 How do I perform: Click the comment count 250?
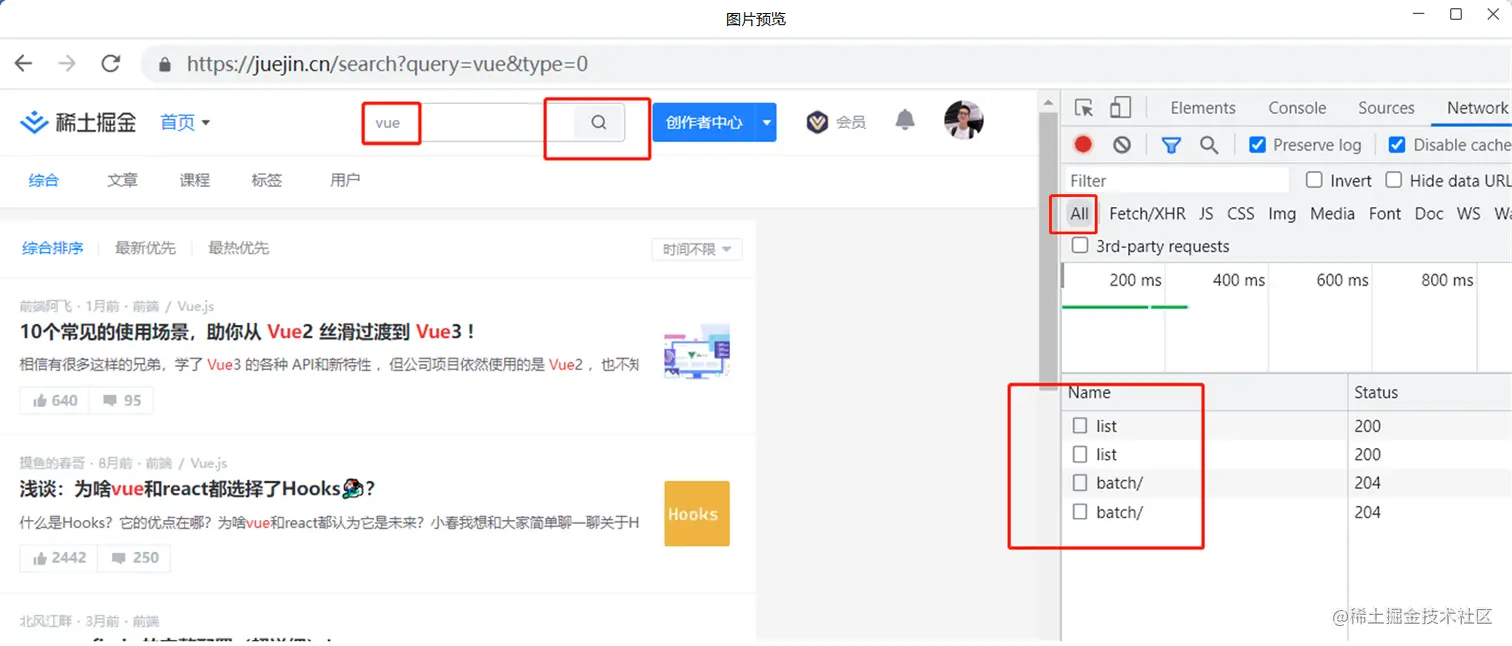point(135,558)
